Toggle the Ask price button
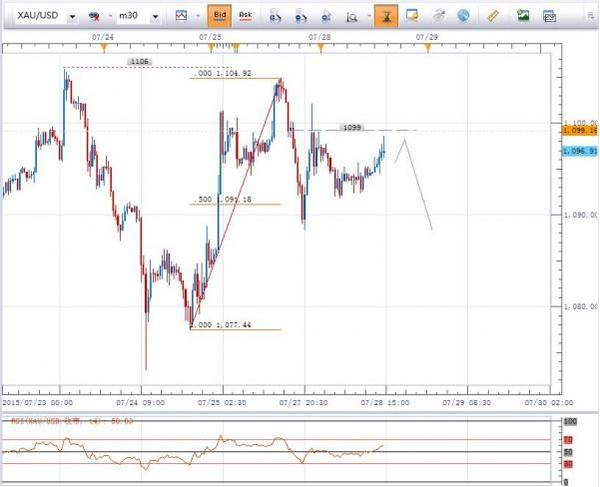Screen dimensions: 600x487 pos(246,16)
